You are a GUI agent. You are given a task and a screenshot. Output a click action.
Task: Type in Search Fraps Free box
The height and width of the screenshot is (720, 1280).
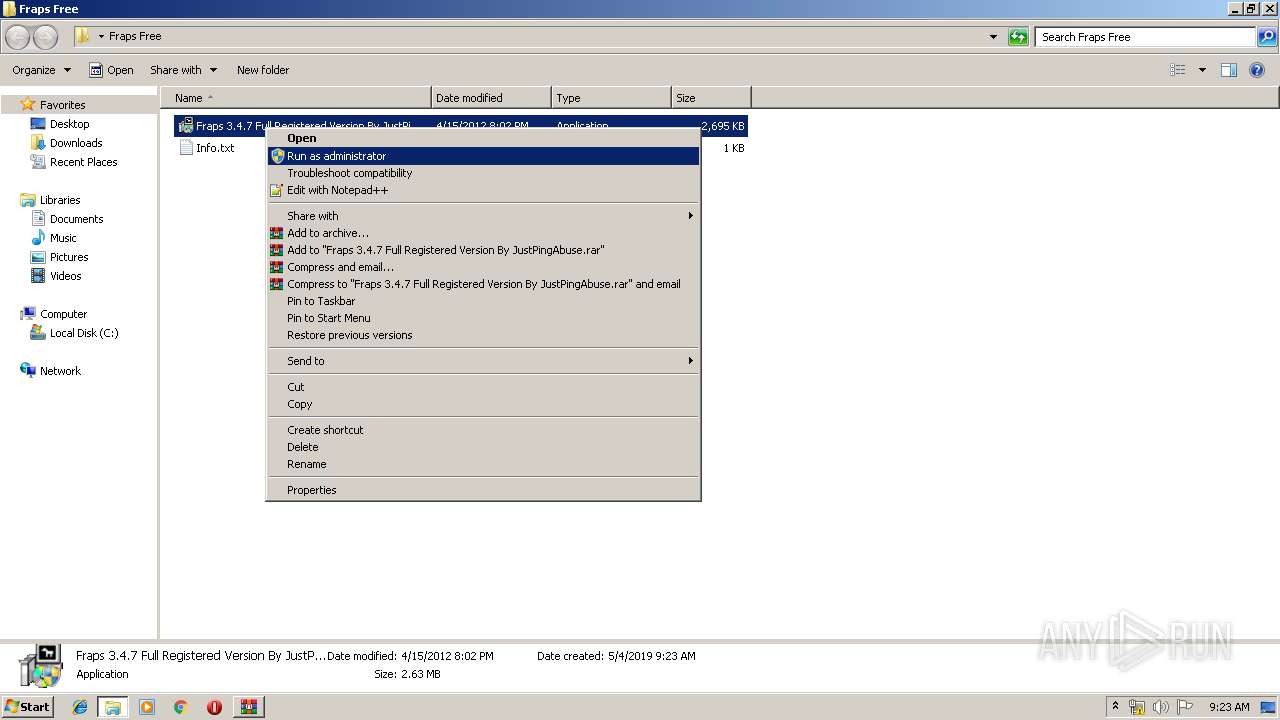click(x=1145, y=37)
